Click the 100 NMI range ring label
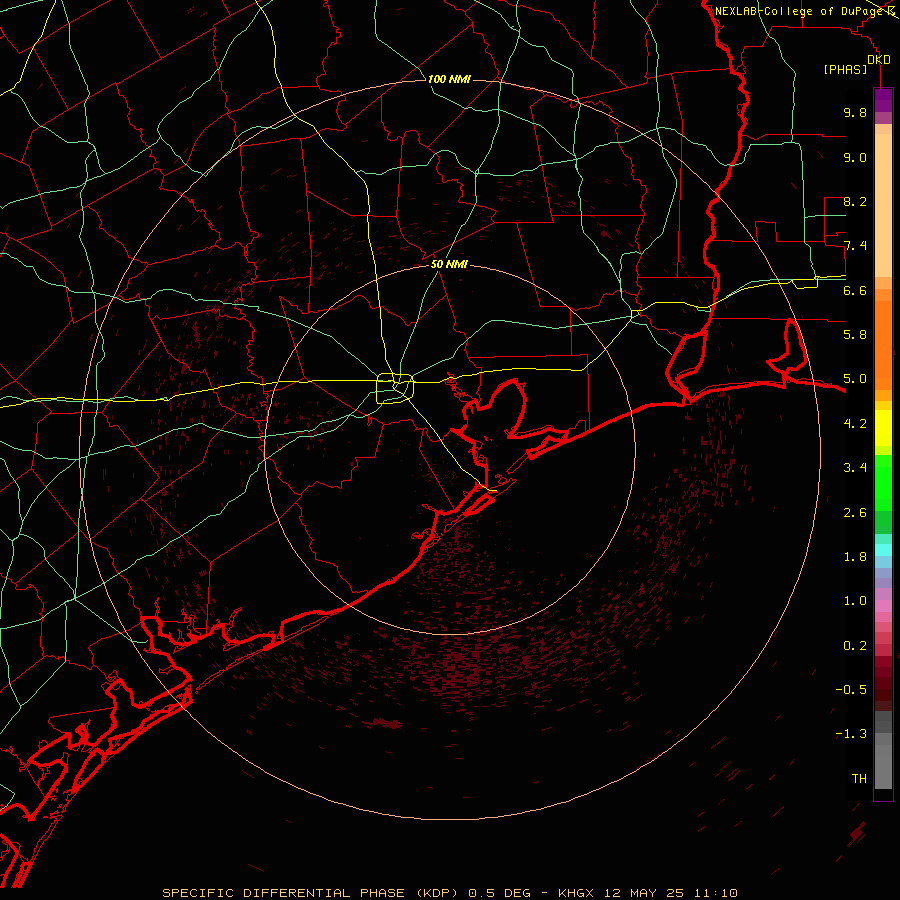This screenshot has width=900, height=900. [449, 79]
